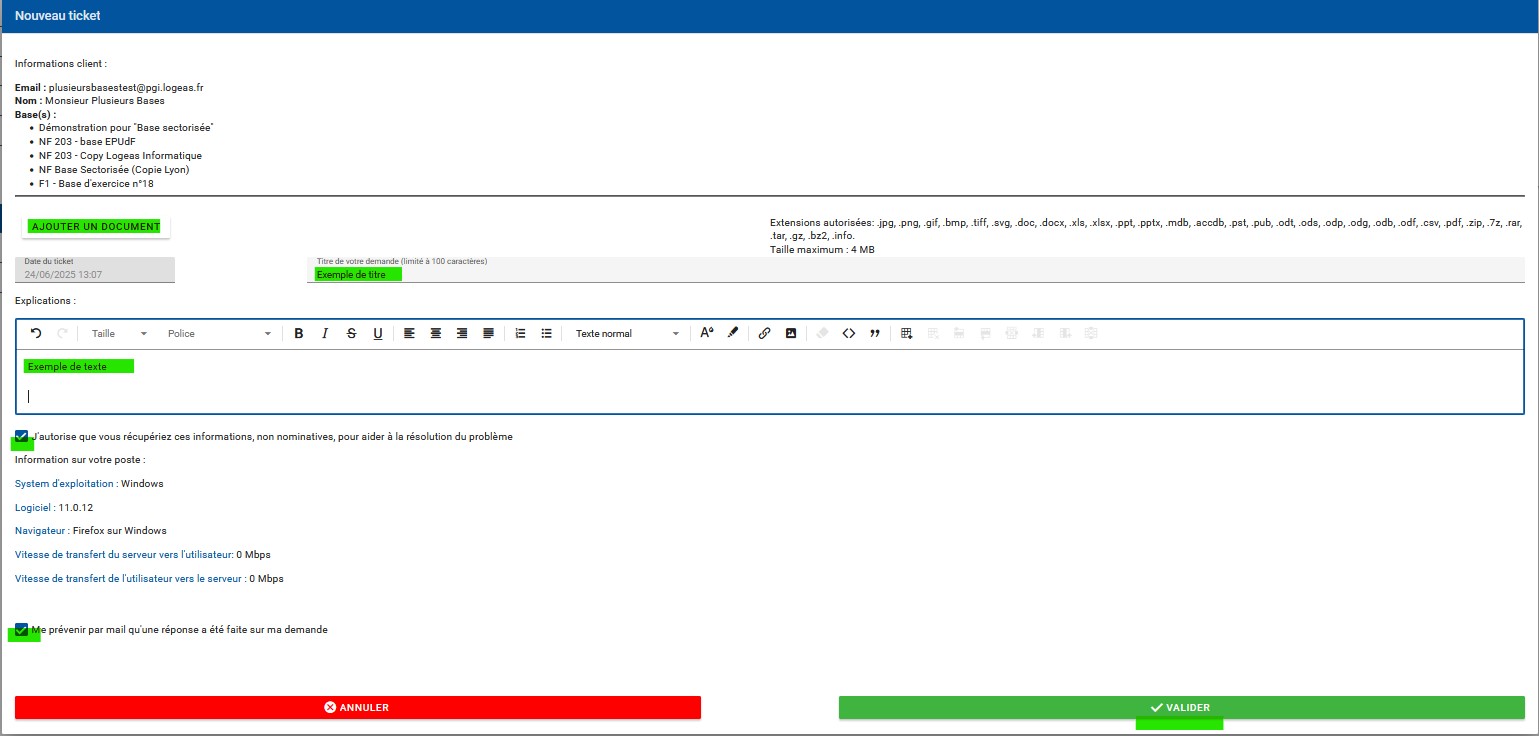This screenshot has height=736, width=1539.
Task: Insert a hyperlink
Action: [x=764, y=334]
